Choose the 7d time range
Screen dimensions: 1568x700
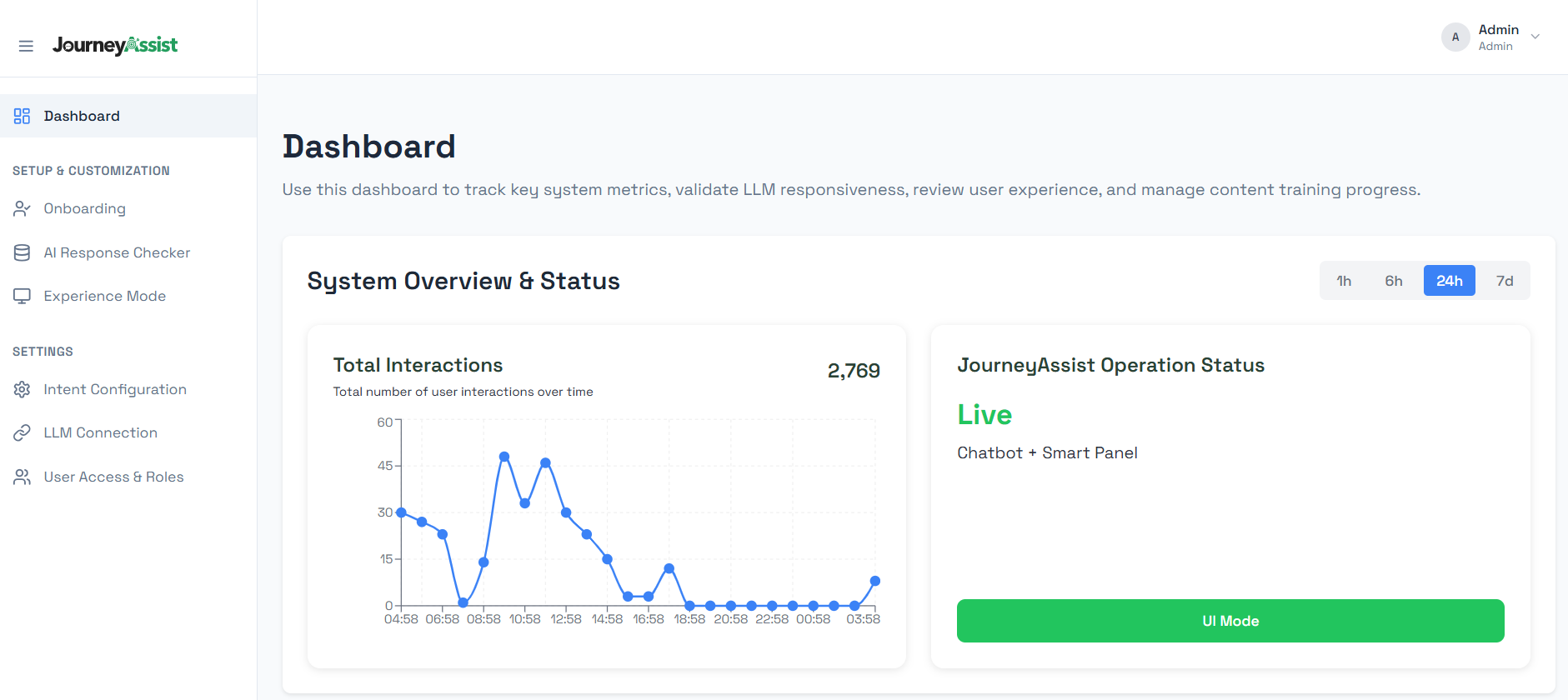coord(1504,281)
